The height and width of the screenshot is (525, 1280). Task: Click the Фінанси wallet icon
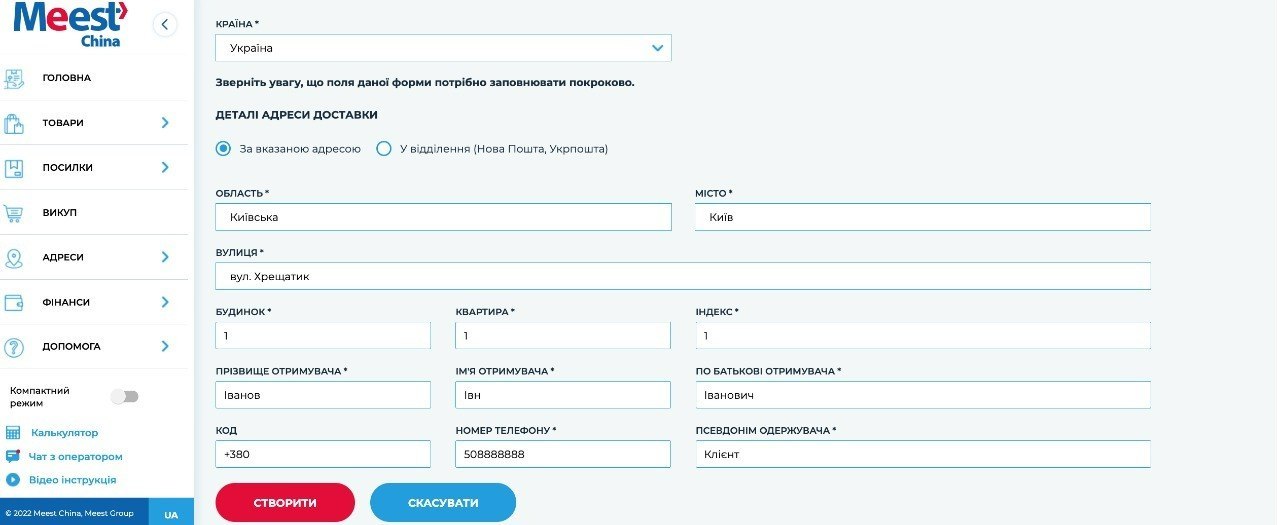[x=14, y=302]
